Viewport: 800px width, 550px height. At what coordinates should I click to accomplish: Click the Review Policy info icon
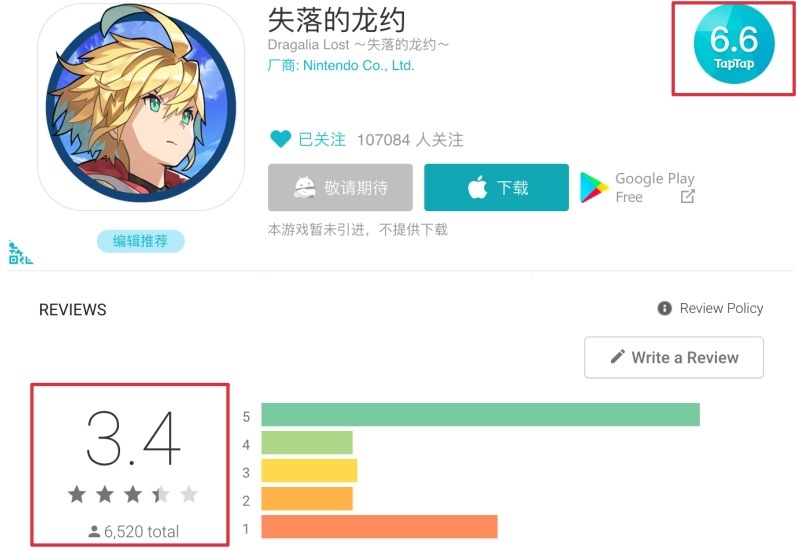click(664, 308)
